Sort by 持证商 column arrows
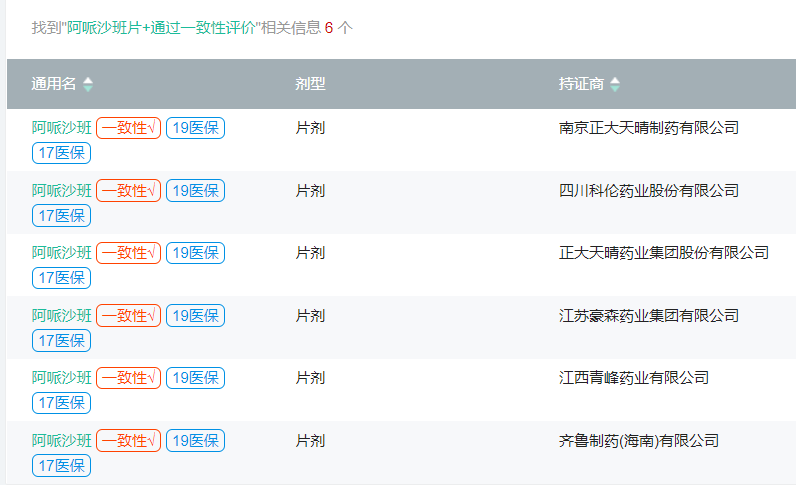This screenshot has height=485, width=796. pyautogui.click(x=615, y=84)
